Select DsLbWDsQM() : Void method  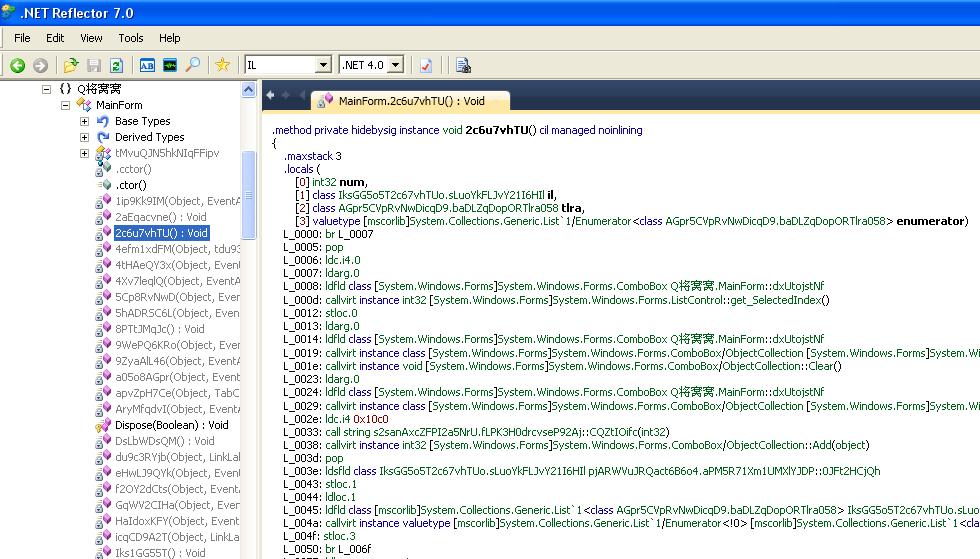tap(164, 441)
